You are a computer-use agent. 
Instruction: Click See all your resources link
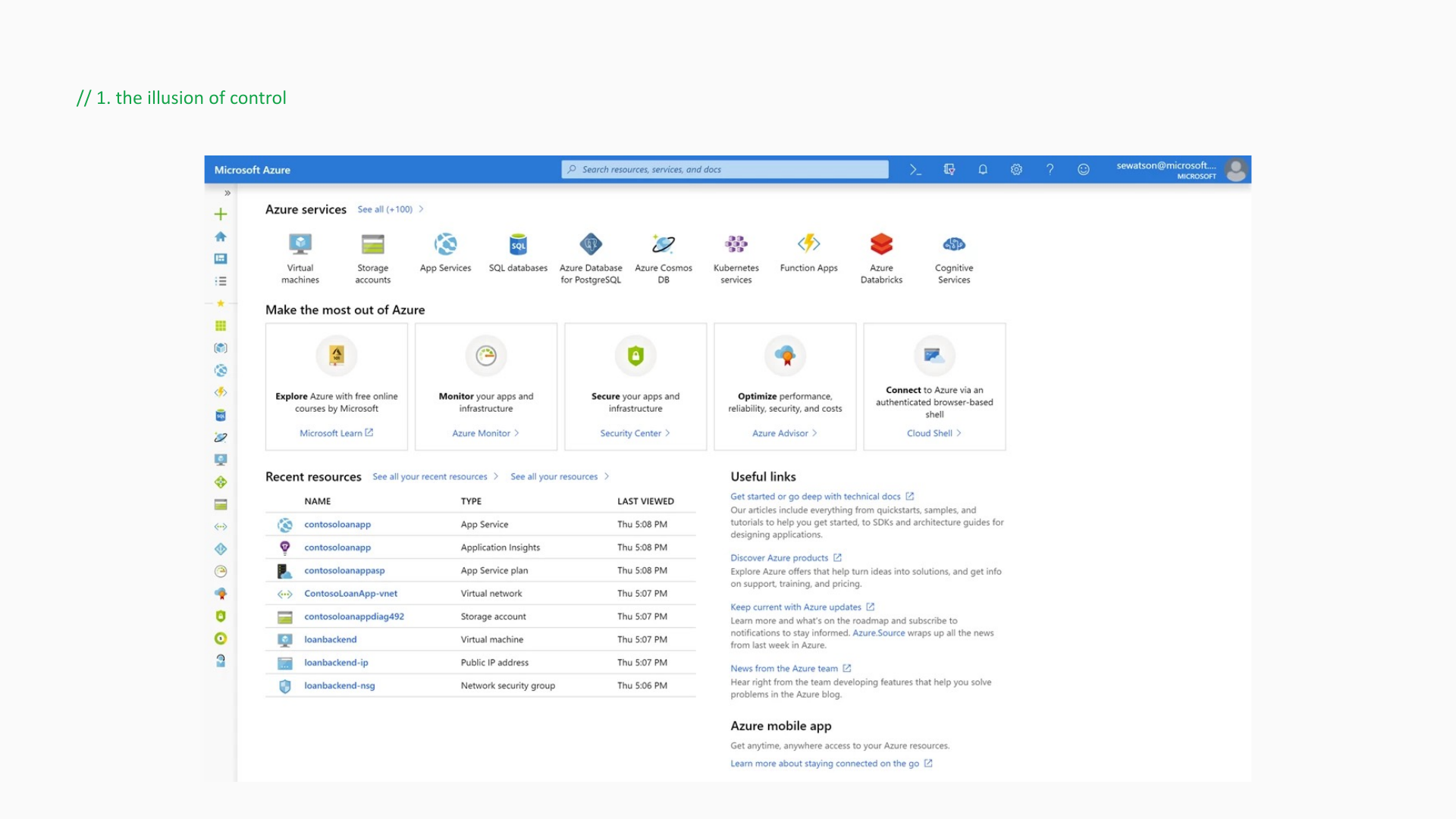[x=560, y=477]
